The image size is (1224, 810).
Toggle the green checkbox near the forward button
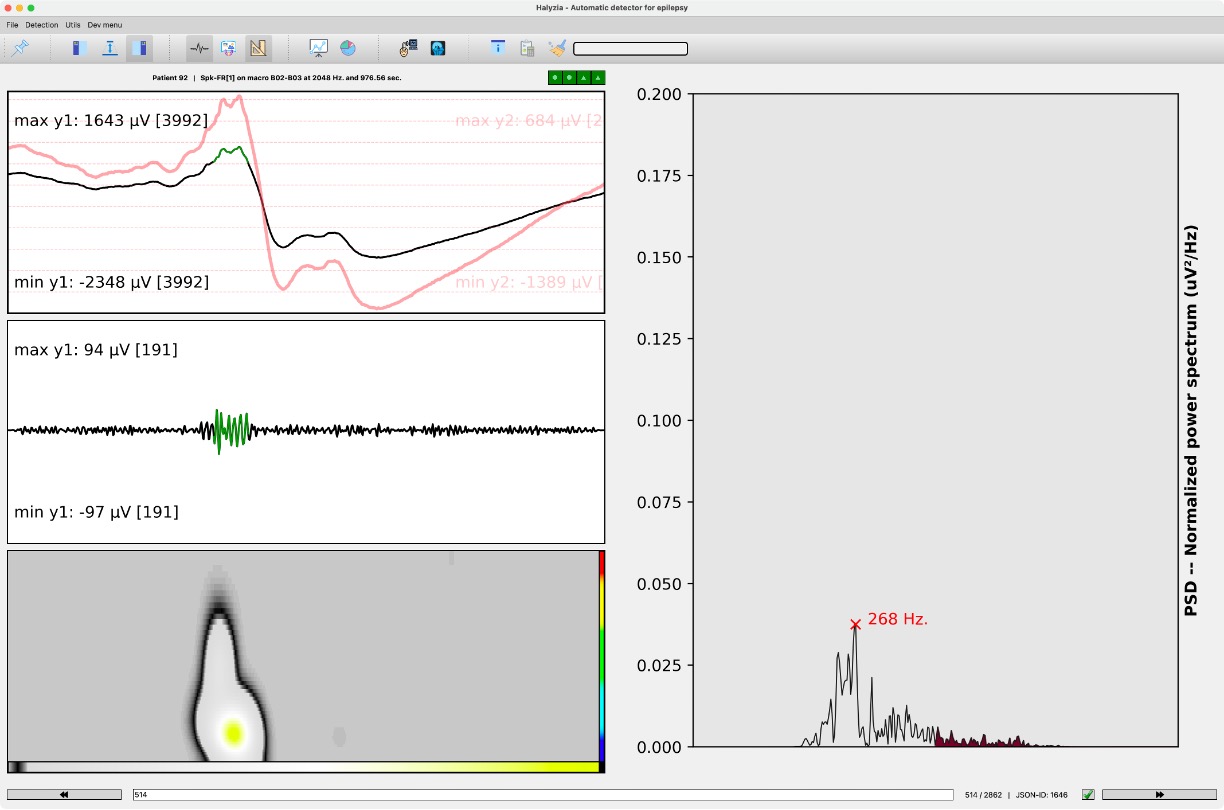pyautogui.click(x=1087, y=794)
